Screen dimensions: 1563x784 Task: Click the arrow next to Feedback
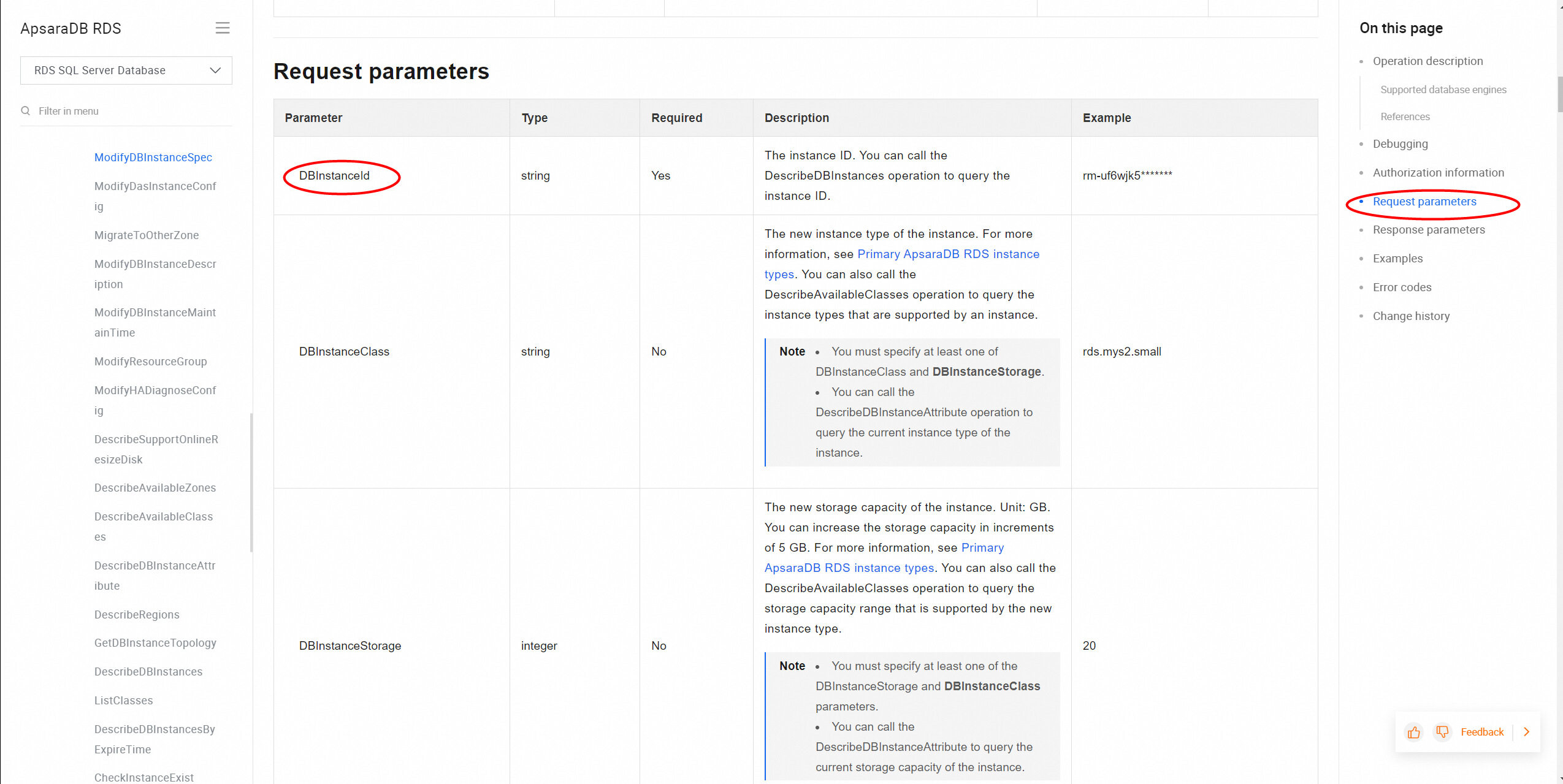1527,732
